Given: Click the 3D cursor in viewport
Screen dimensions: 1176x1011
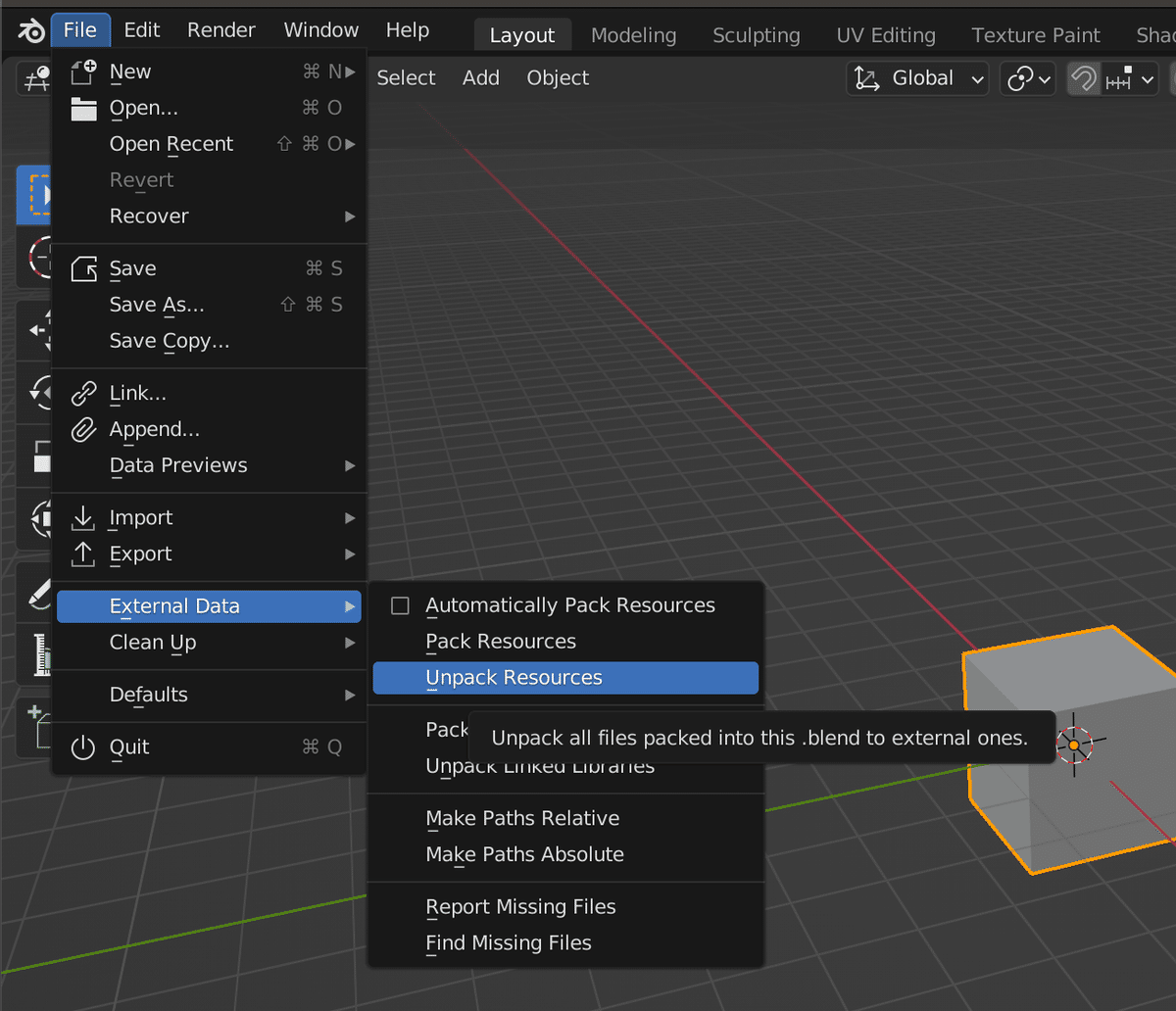Looking at the screenshot, I should (1074, 746).
